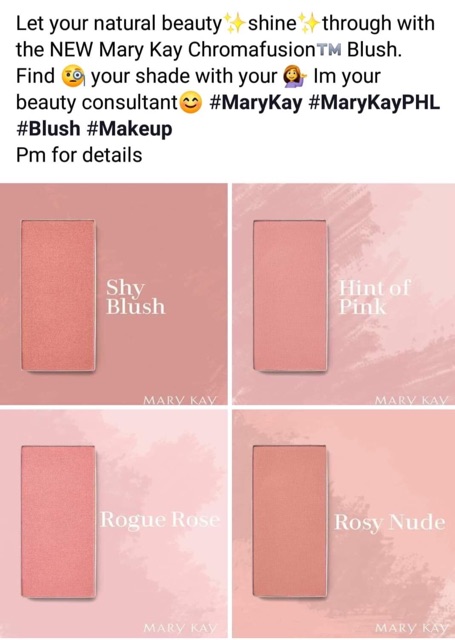Click the Mary Kay logo on Rosy Nude
Viewport: 455px width, 640px height.
tap(411, 627)
